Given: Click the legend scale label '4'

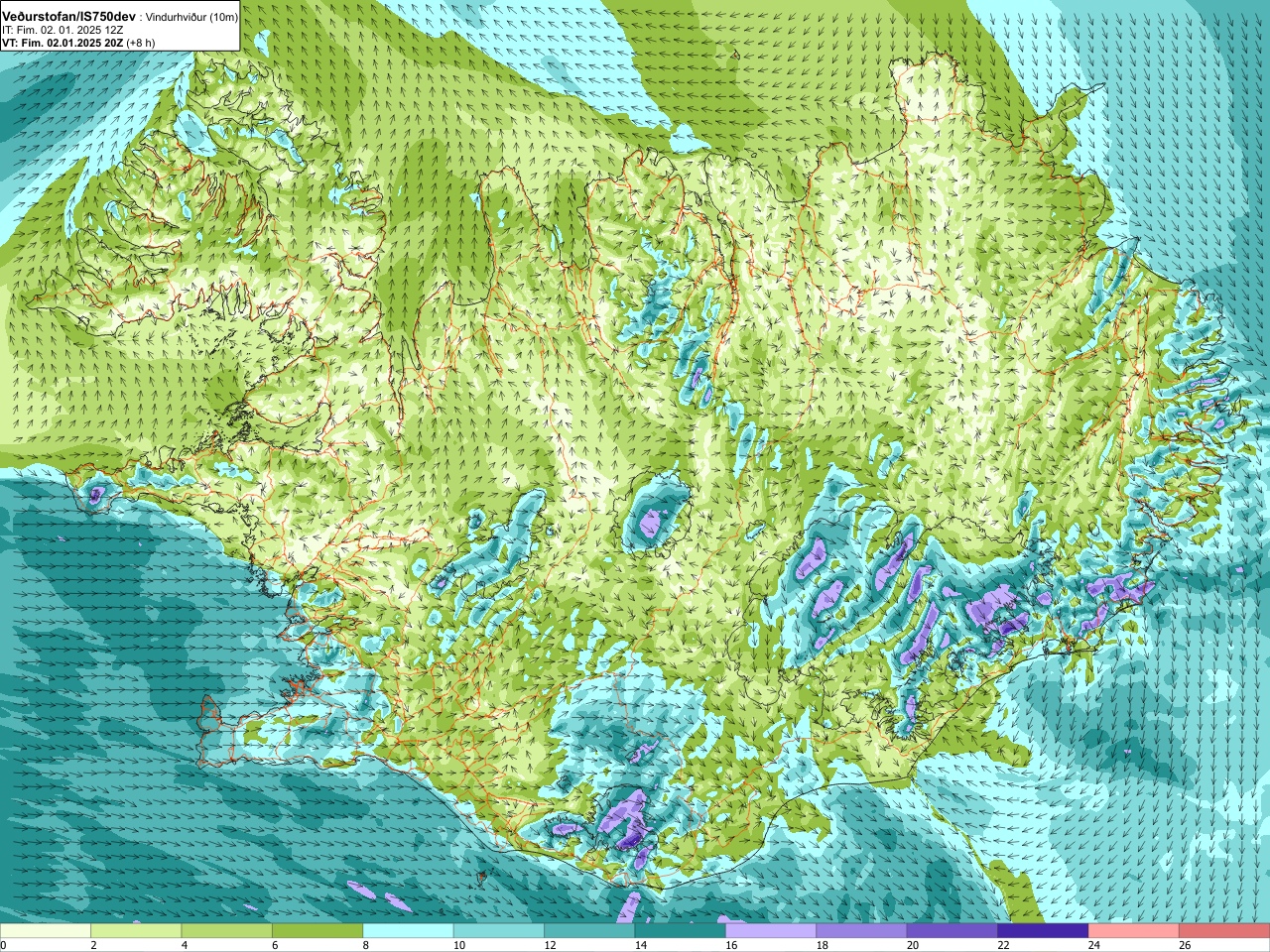Looking at the screenshot, I should 183,945.
